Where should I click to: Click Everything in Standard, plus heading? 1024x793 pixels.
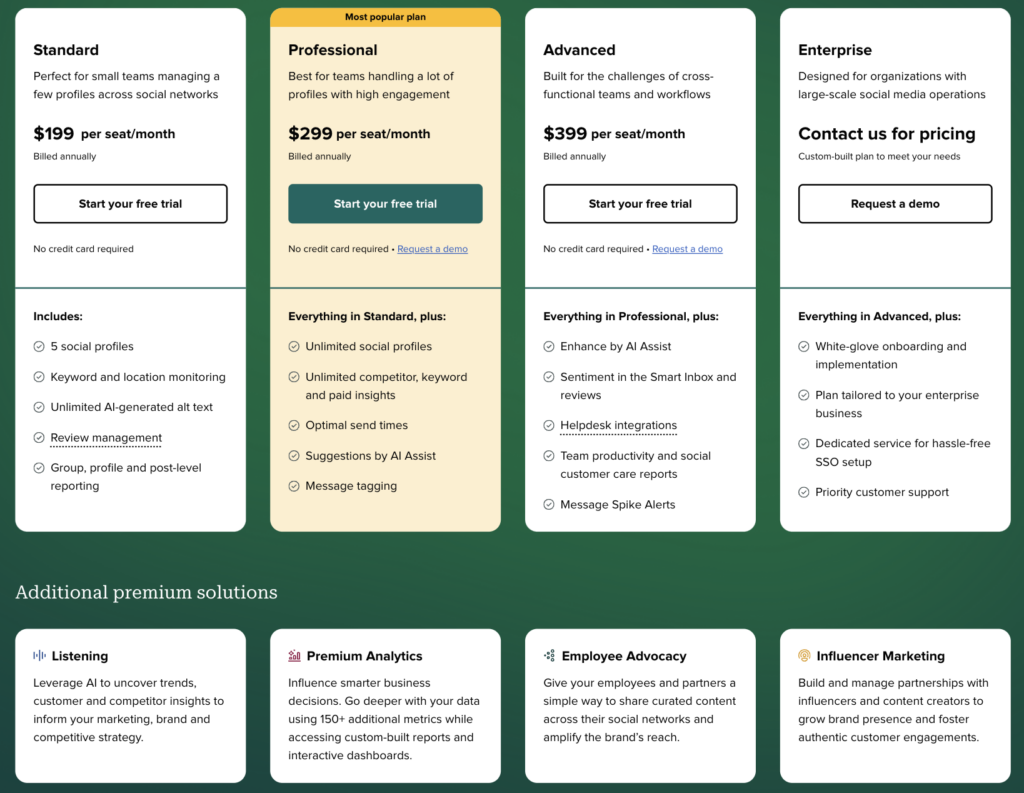pos(367,316)
